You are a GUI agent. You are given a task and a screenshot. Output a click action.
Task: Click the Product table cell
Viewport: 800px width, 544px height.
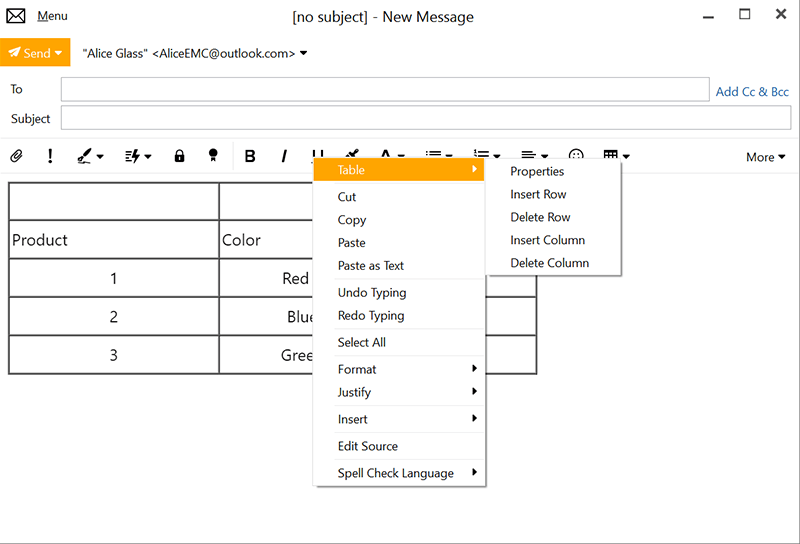(114, 240)
